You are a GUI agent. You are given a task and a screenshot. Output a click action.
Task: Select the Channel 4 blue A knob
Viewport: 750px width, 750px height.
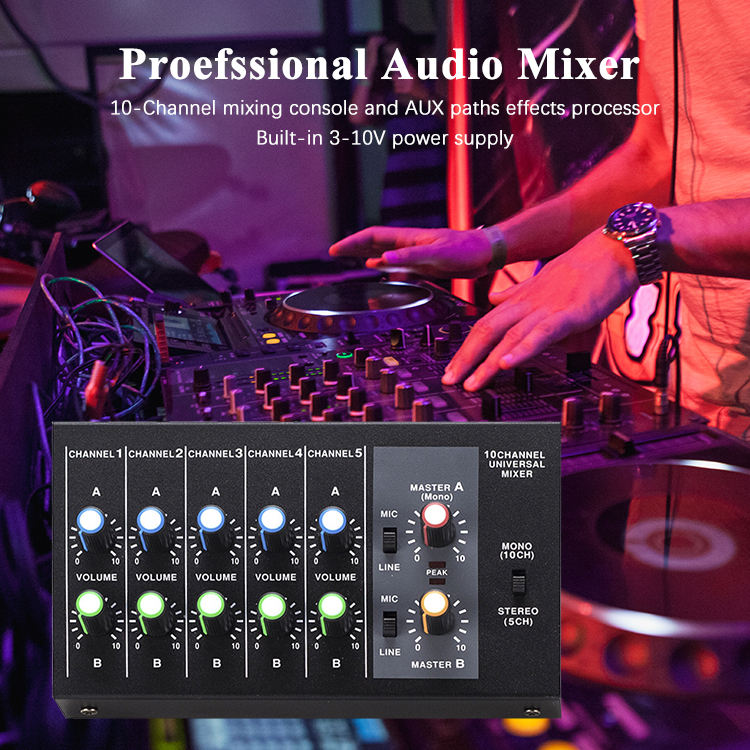tap(271, 520)
